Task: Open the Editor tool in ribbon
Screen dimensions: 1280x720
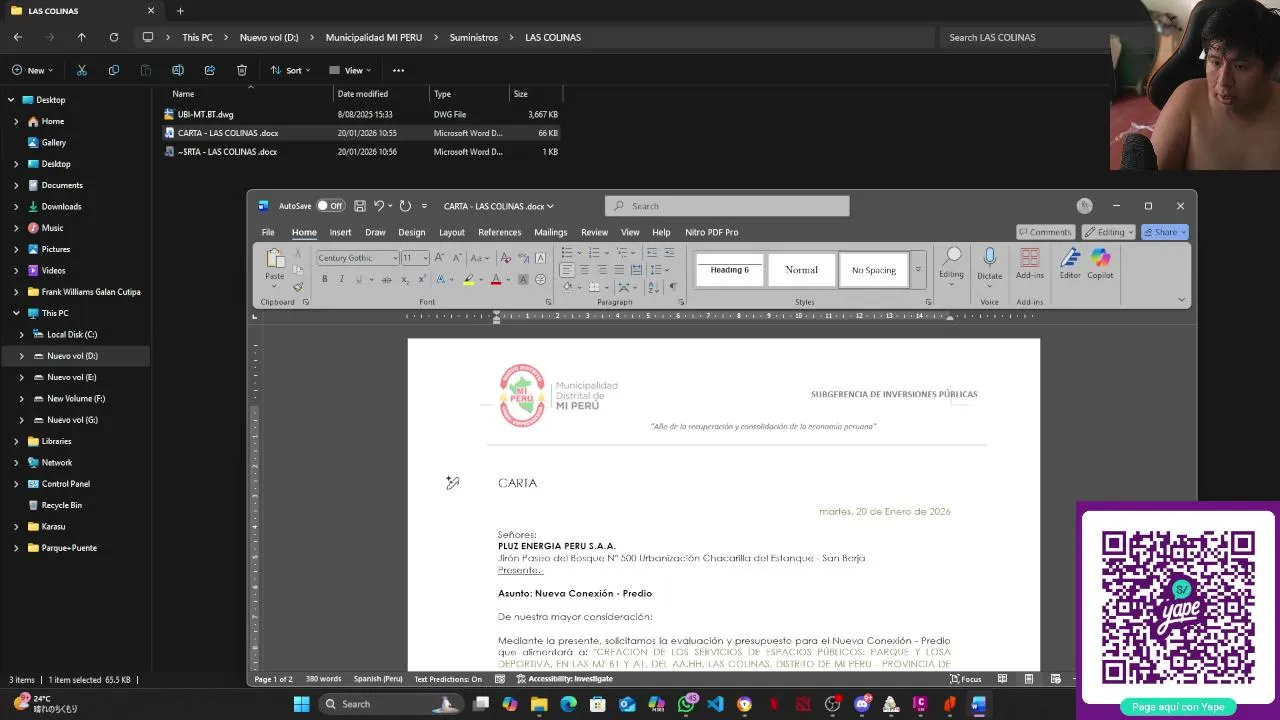Action: pyautogui.click(x=1070, y=263)
